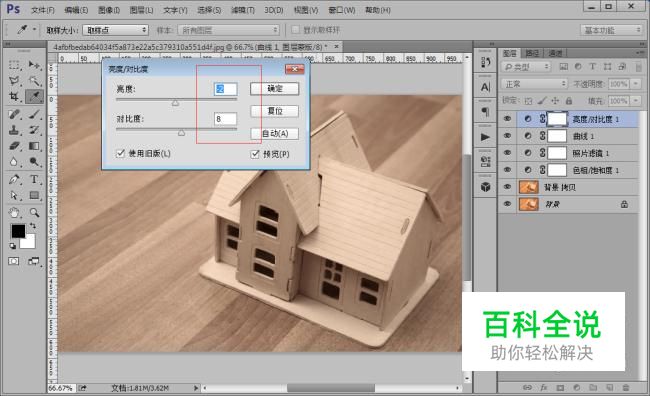The width and height of the screenshot is (650, 396).
Task: Click the 确定 button
Action: click(274, 88)
